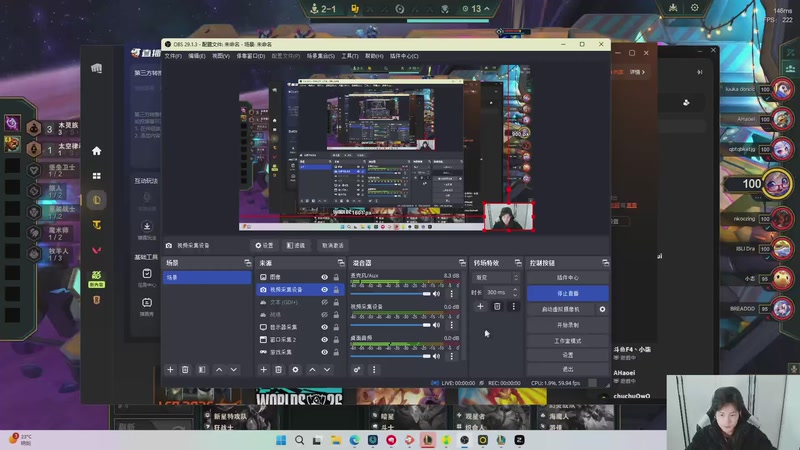Remove selected source with the 来源 panel trash icon

pos(279,369)
